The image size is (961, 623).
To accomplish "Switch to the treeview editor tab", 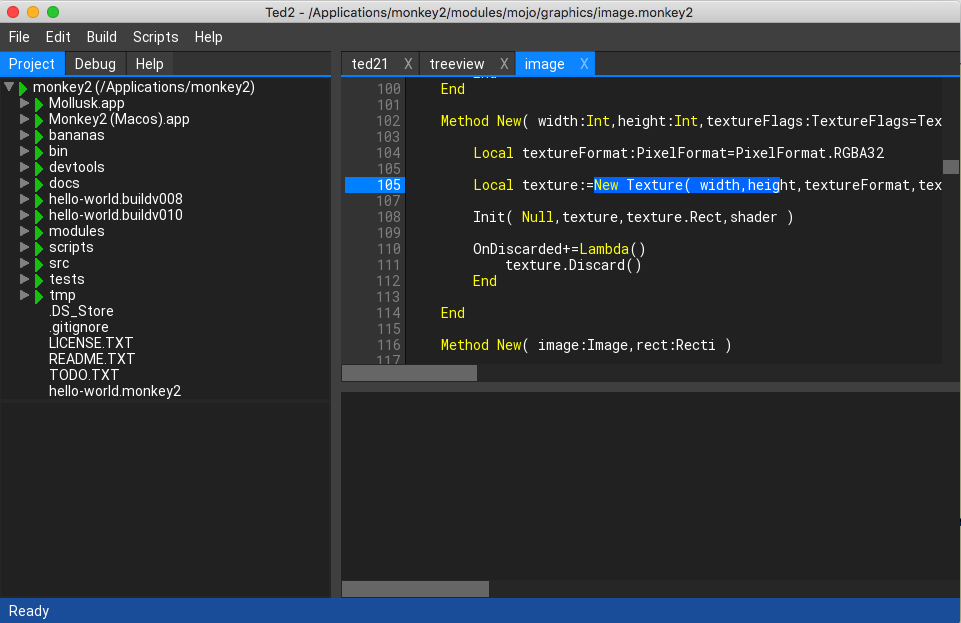I will coord(456,64).
